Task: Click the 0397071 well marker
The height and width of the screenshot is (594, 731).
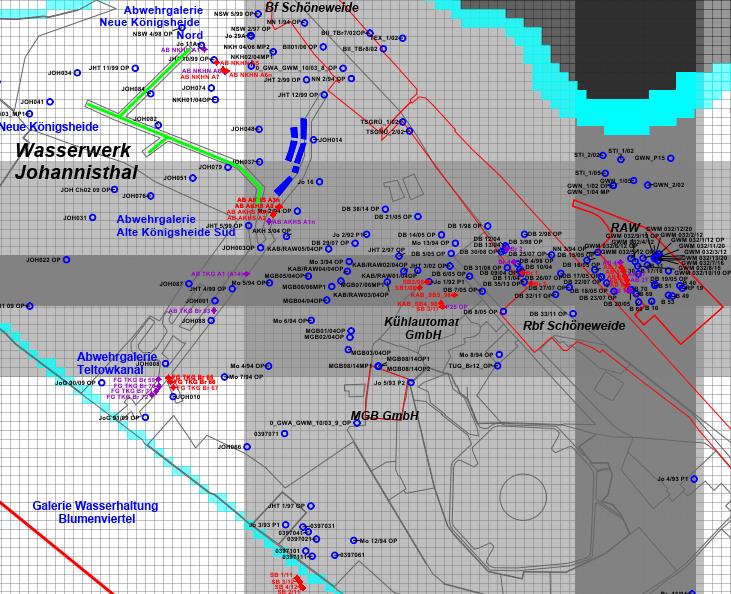Action: [x=284, y=434]
